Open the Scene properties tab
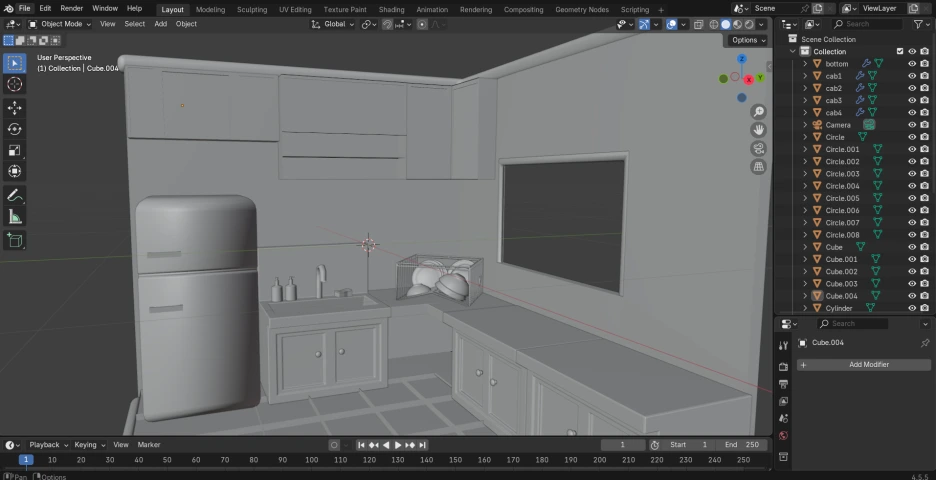The width and height of the screenshot is (936, 480). pyautogui.click(x=784, y=419)
